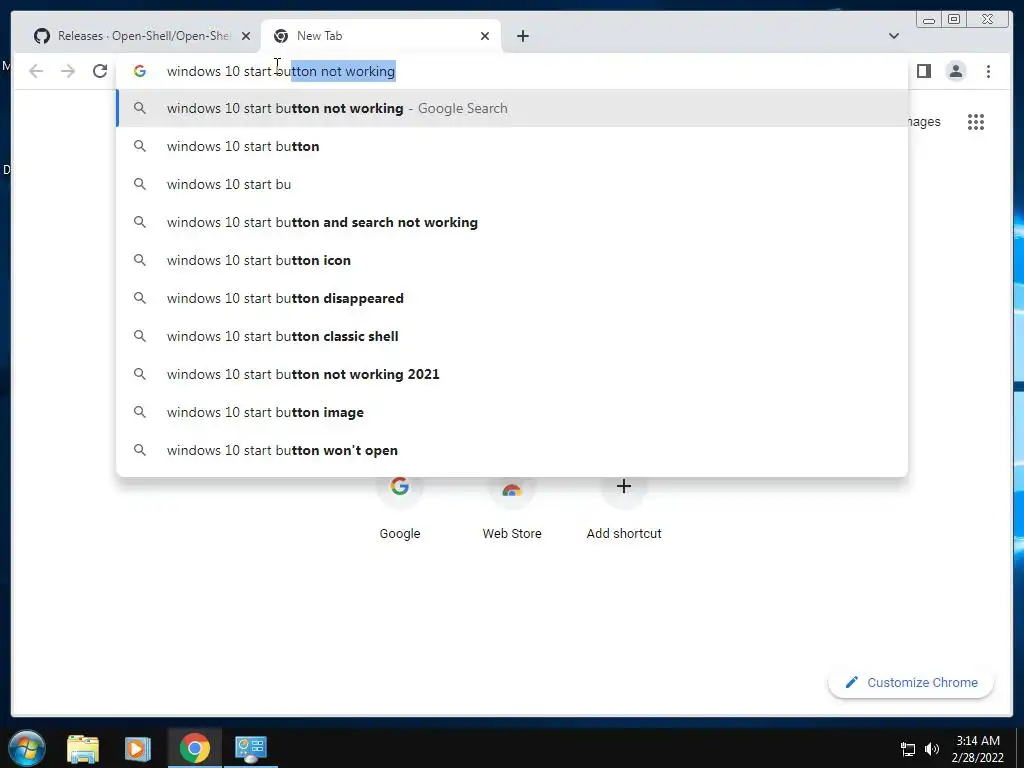Close the Releases Open-Shell tab
Image resolution: width=1024 pixels, height=768 pixels.
click(246, 36)
